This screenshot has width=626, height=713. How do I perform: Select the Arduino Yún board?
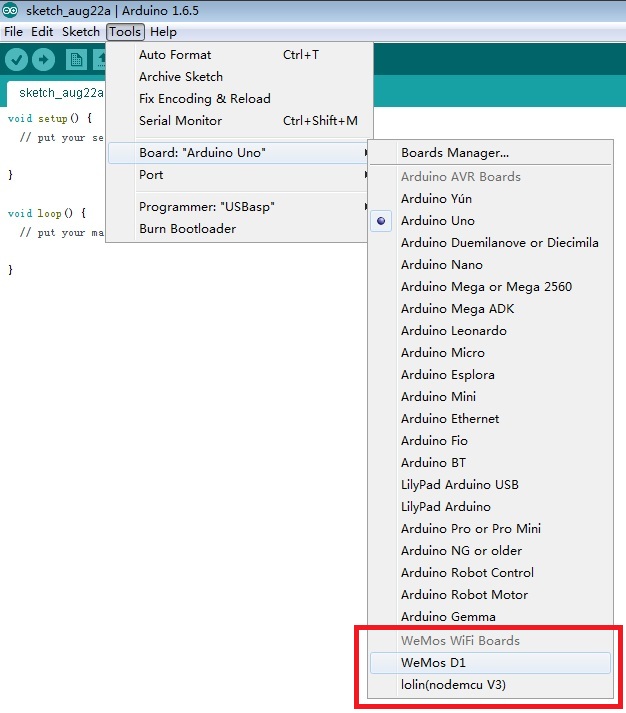tap(490, 199)
